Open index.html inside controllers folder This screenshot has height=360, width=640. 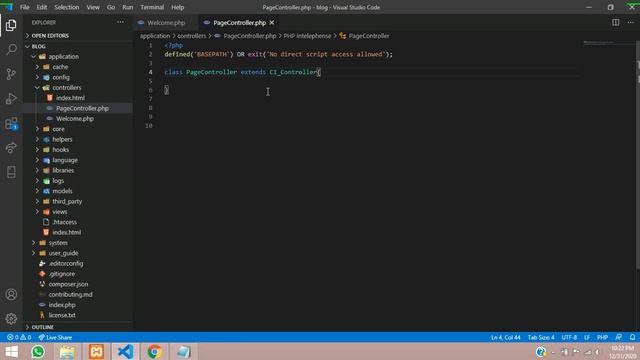pyautogui.click(x=70, y=98)
